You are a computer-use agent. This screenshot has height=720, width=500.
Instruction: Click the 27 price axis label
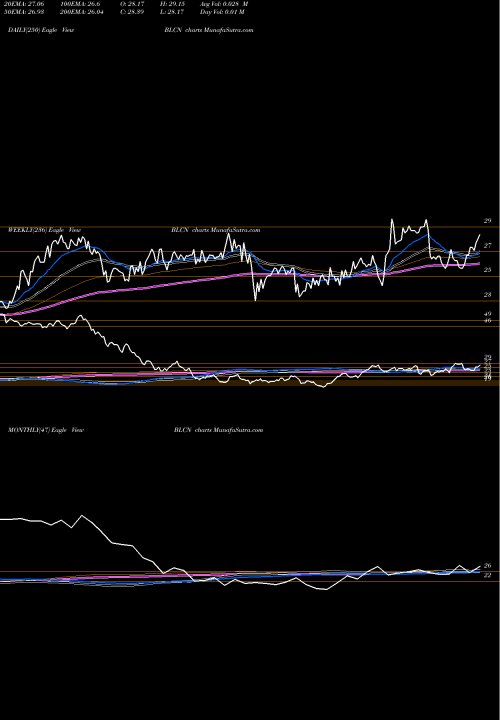click(x=488, y=246)
